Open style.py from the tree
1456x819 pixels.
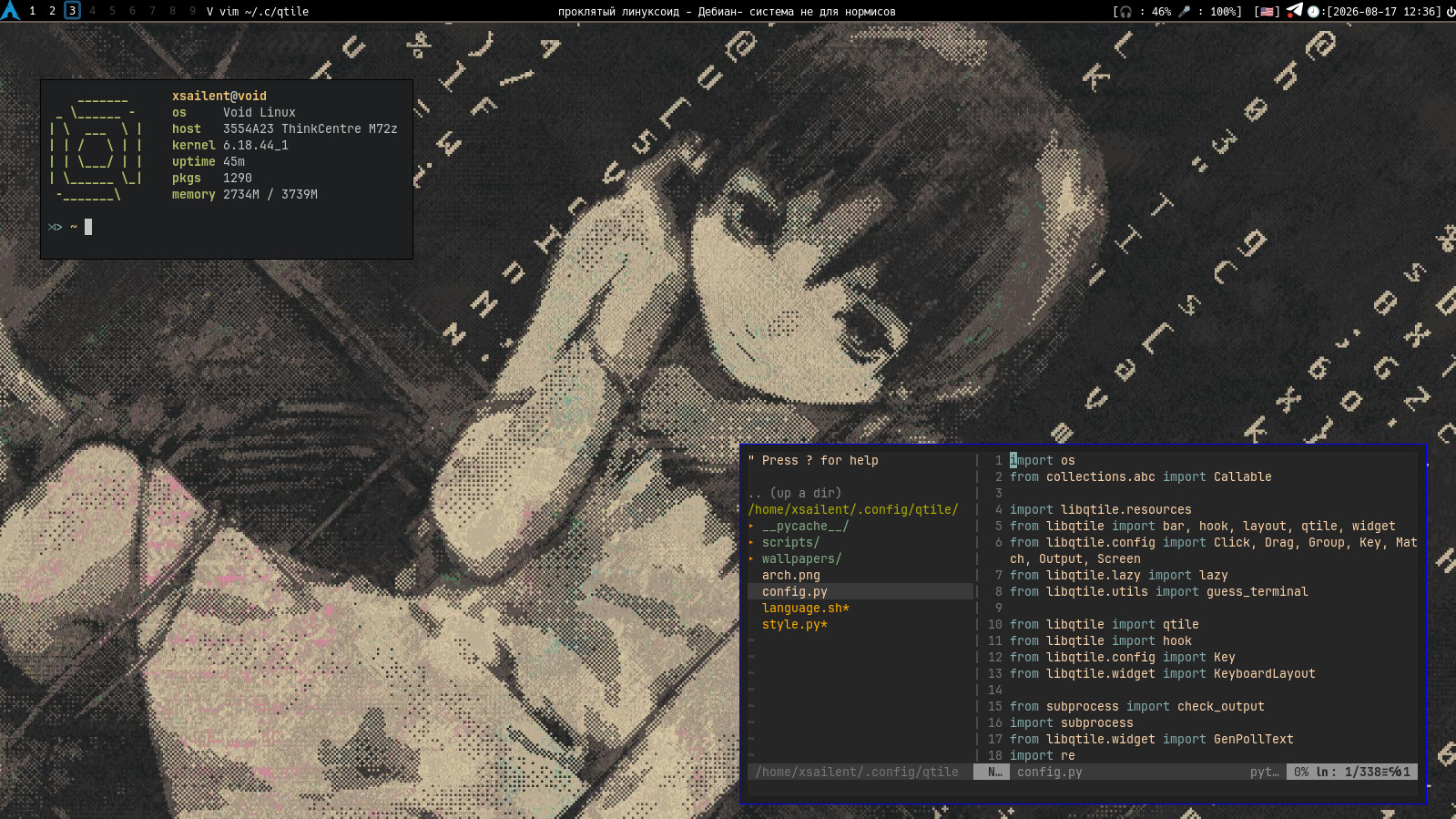794,624
